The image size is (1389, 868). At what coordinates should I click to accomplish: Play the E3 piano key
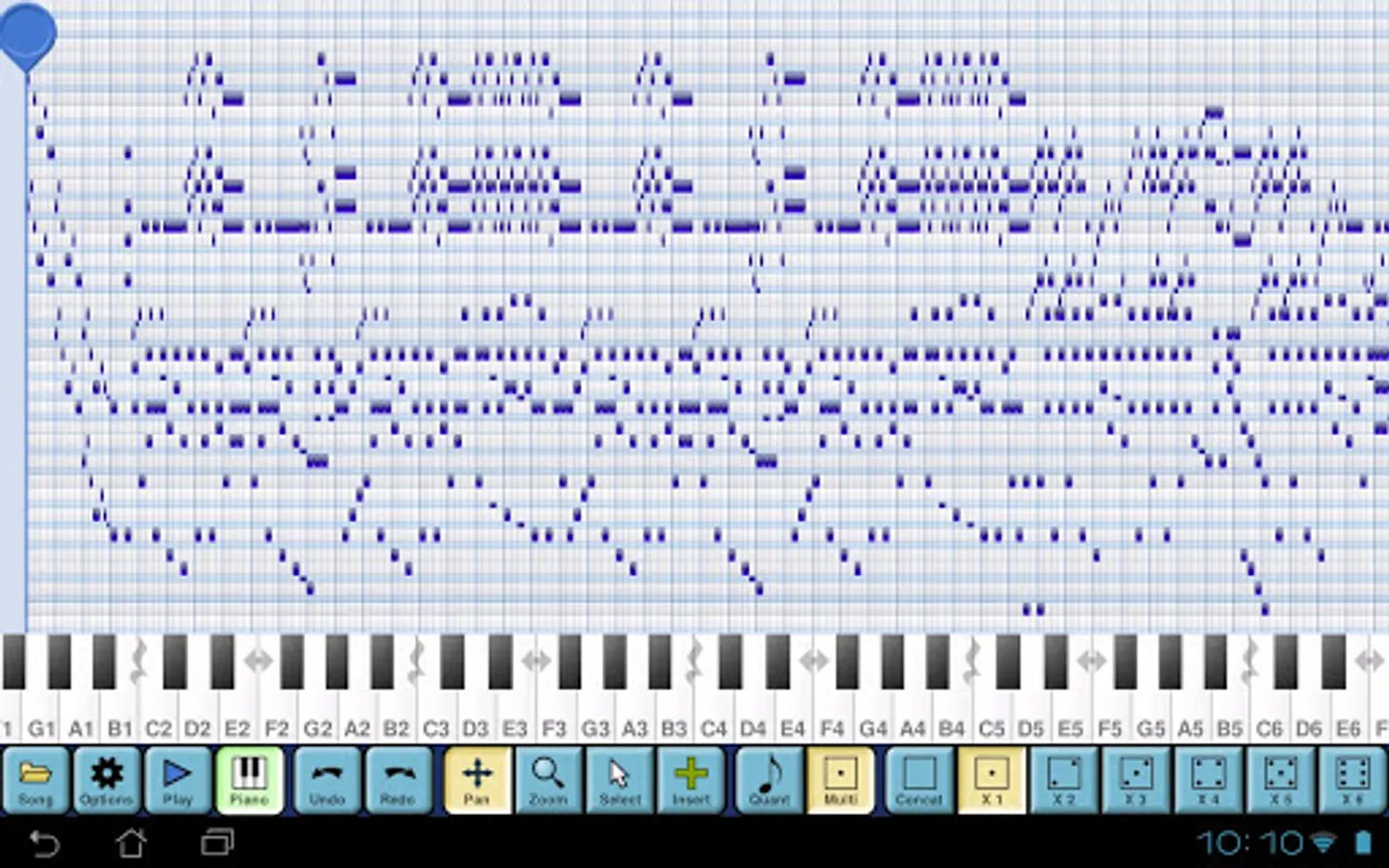(515, 714)
